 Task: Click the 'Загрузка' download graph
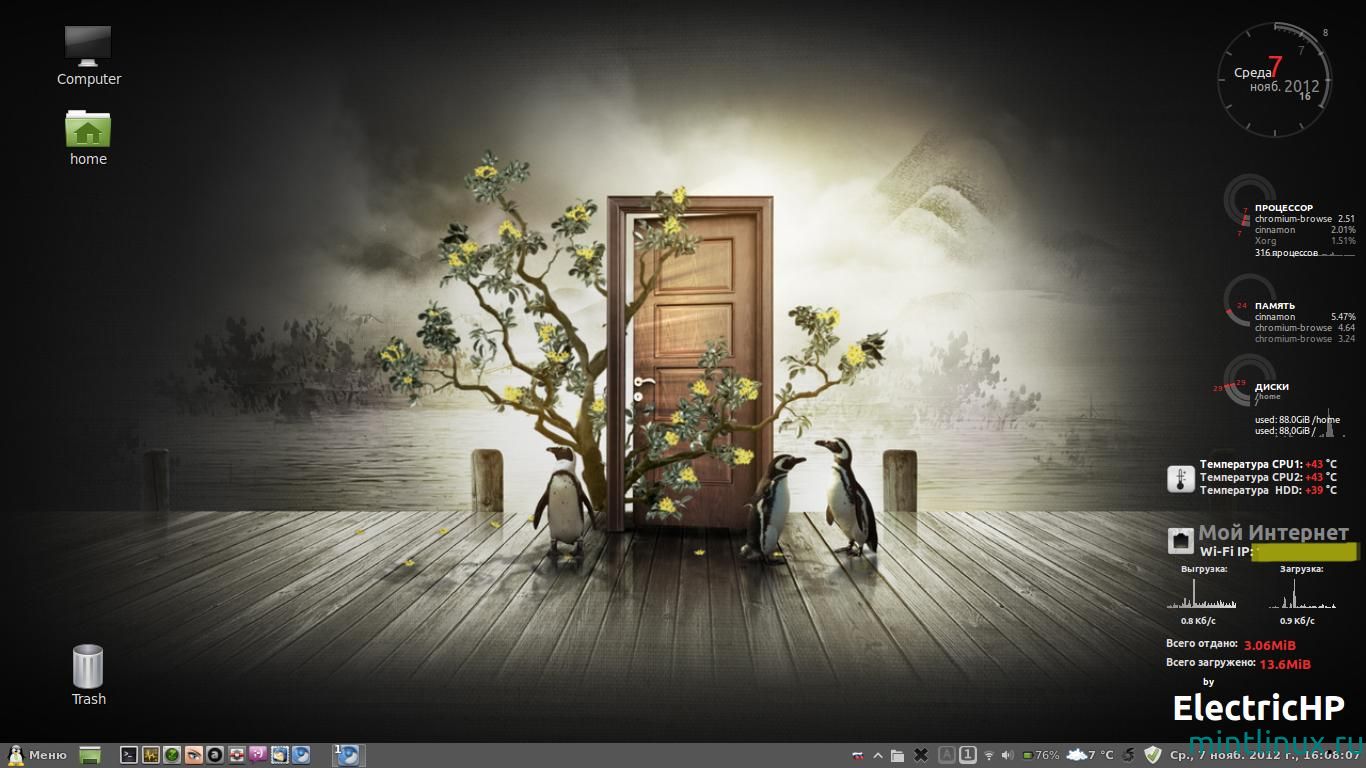tap(1302, 592)
